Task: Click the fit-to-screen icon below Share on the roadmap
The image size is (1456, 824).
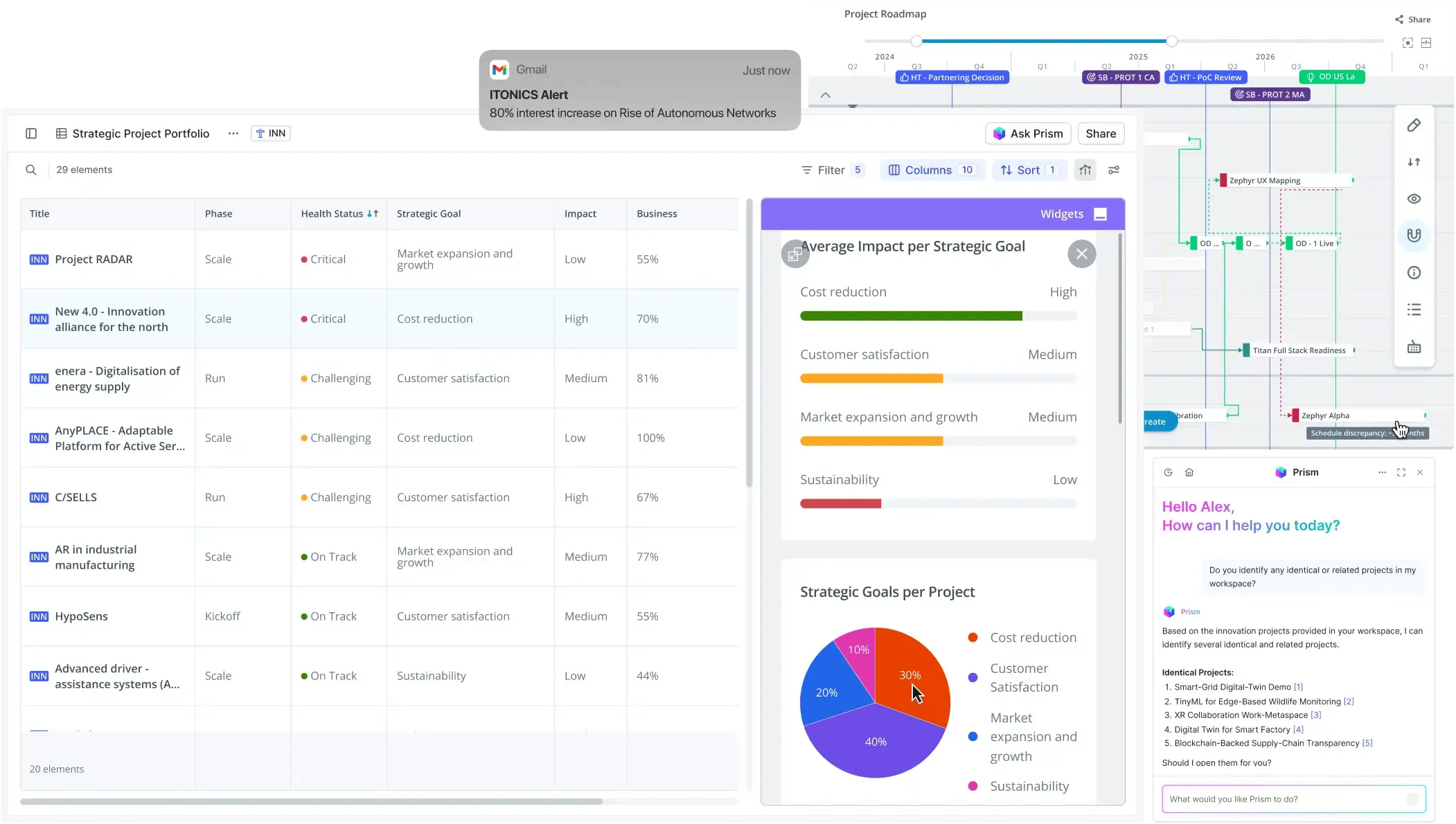Action: [1408, 42]
